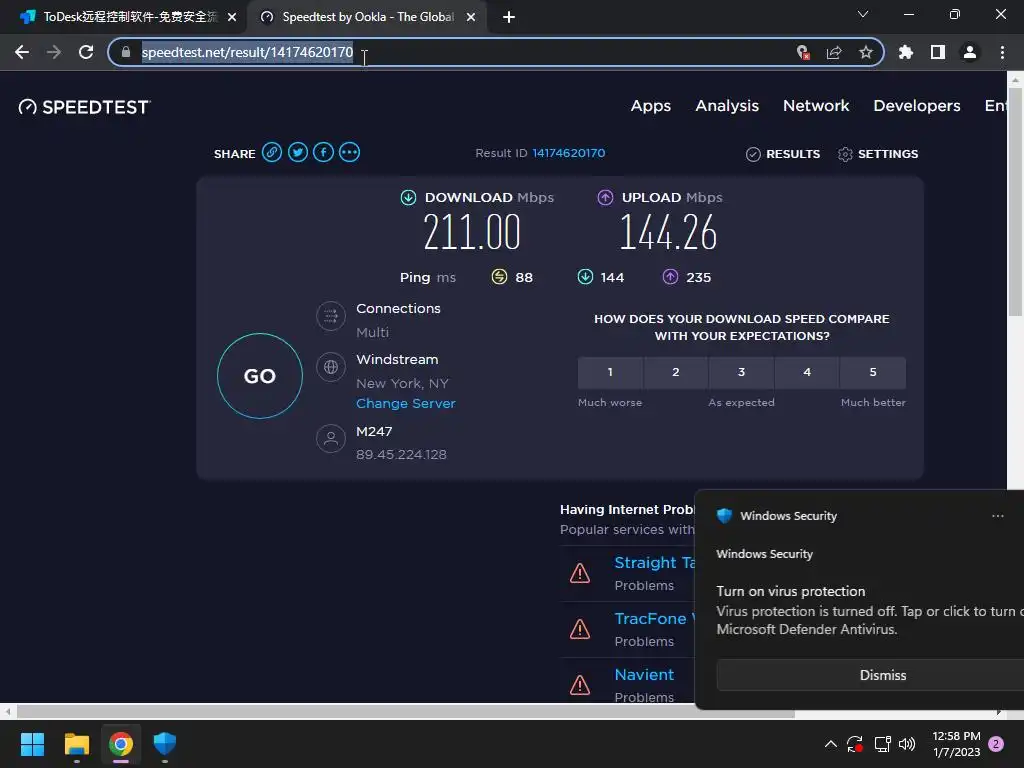This screenshot has height=768, width=1024.
Task: Rate download speed as 2
Action: point(676,372)
